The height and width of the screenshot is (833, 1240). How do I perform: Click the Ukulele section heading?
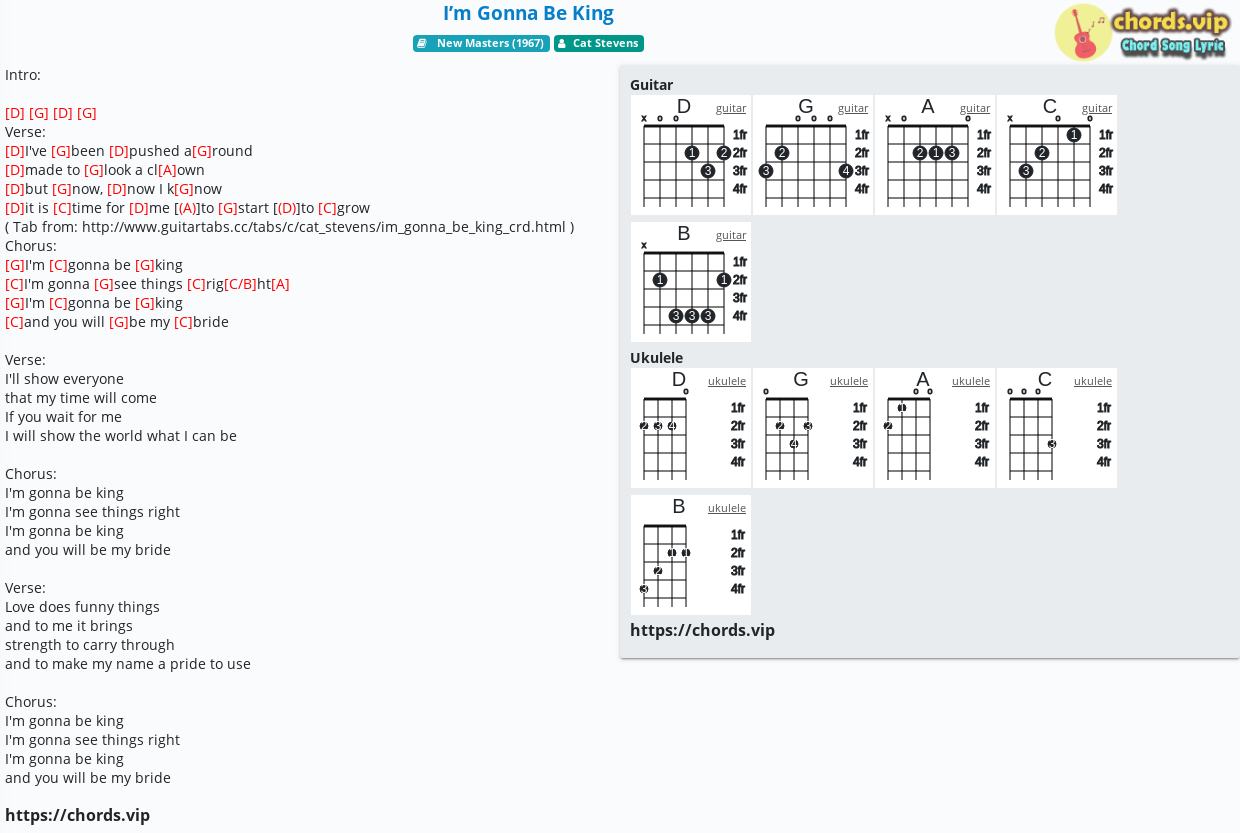point(656,358)
